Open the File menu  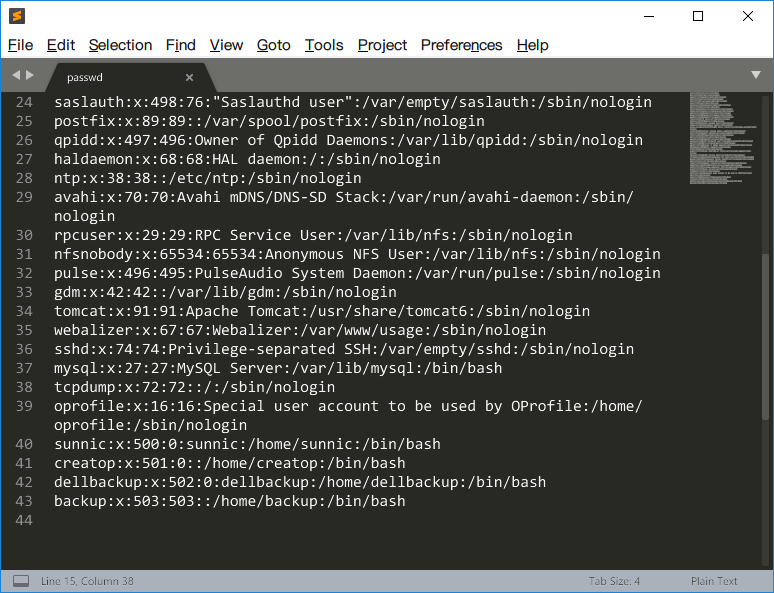pos(20,45)
